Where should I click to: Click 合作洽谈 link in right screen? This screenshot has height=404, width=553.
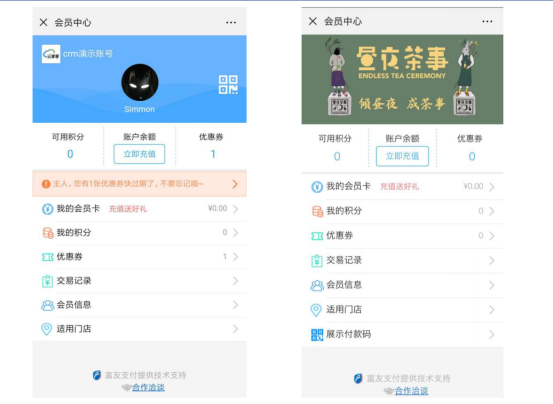411,391
